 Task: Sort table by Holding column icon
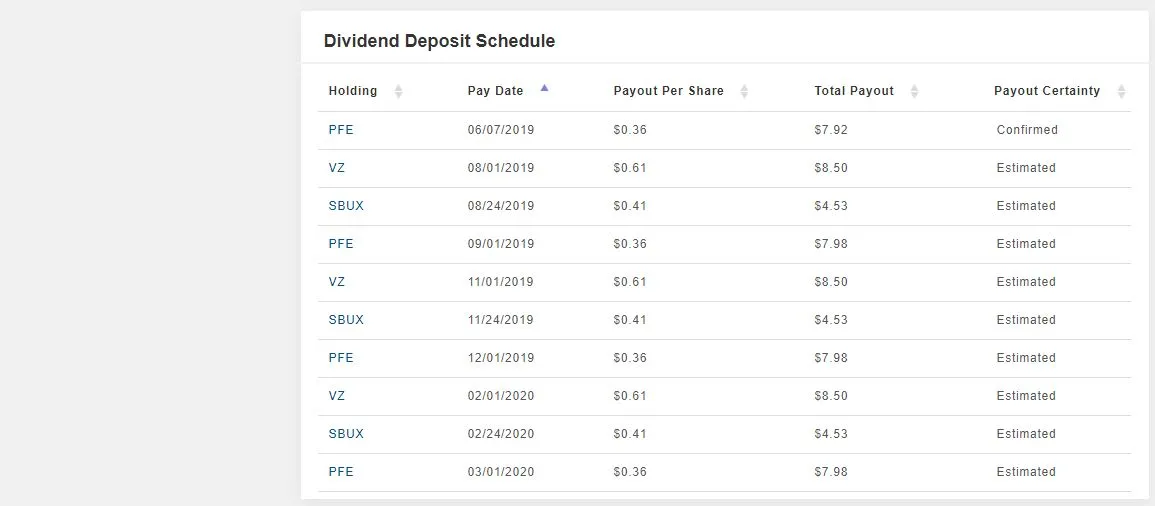[399, 91]
